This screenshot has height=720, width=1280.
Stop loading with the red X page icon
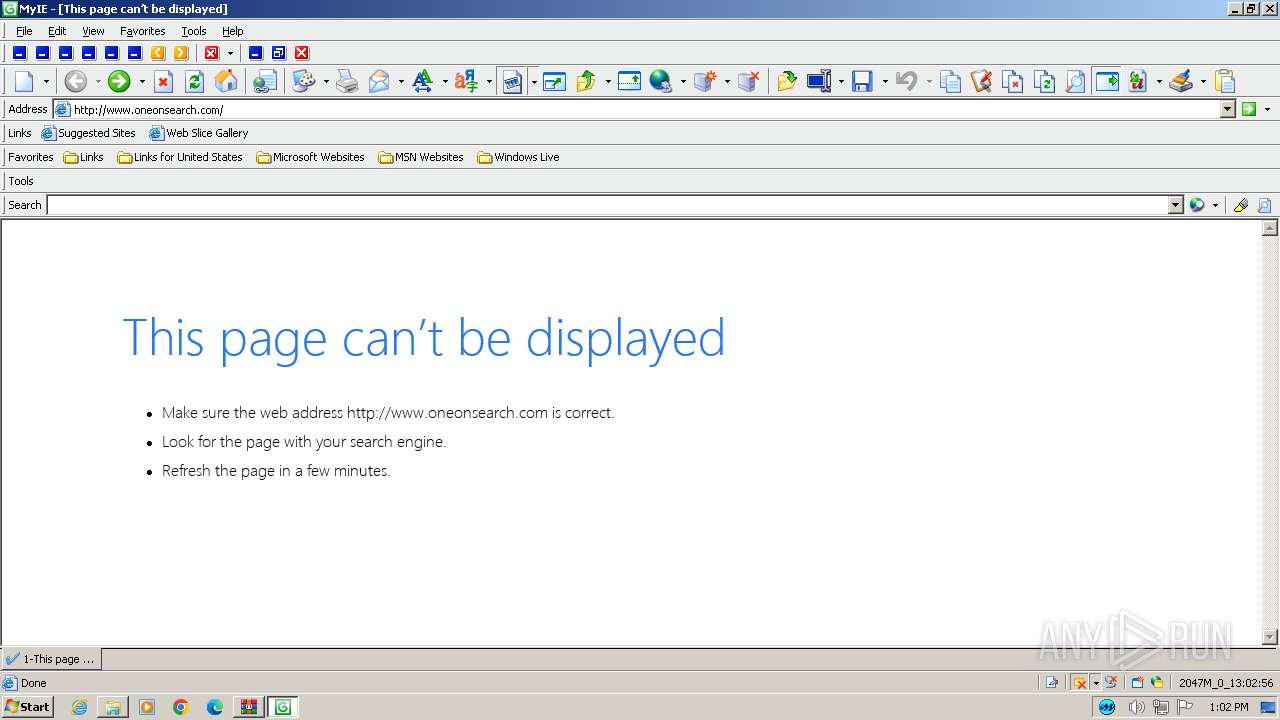point(163,81)
